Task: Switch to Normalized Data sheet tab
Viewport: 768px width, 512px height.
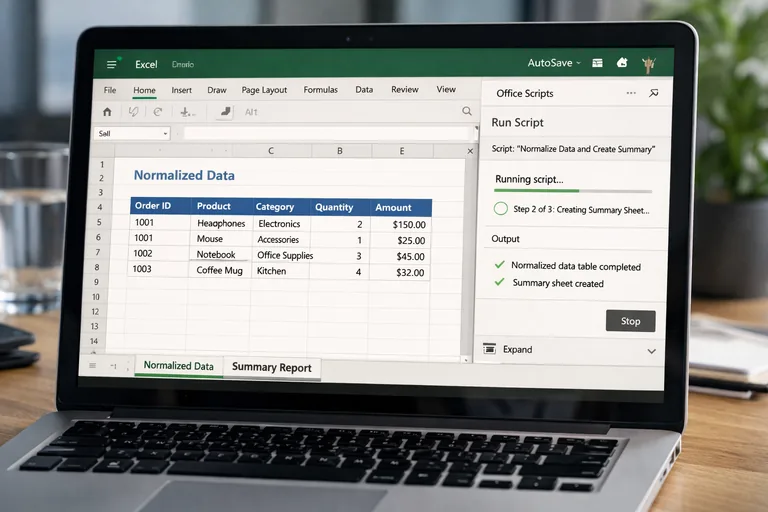Action: (178, 366)
